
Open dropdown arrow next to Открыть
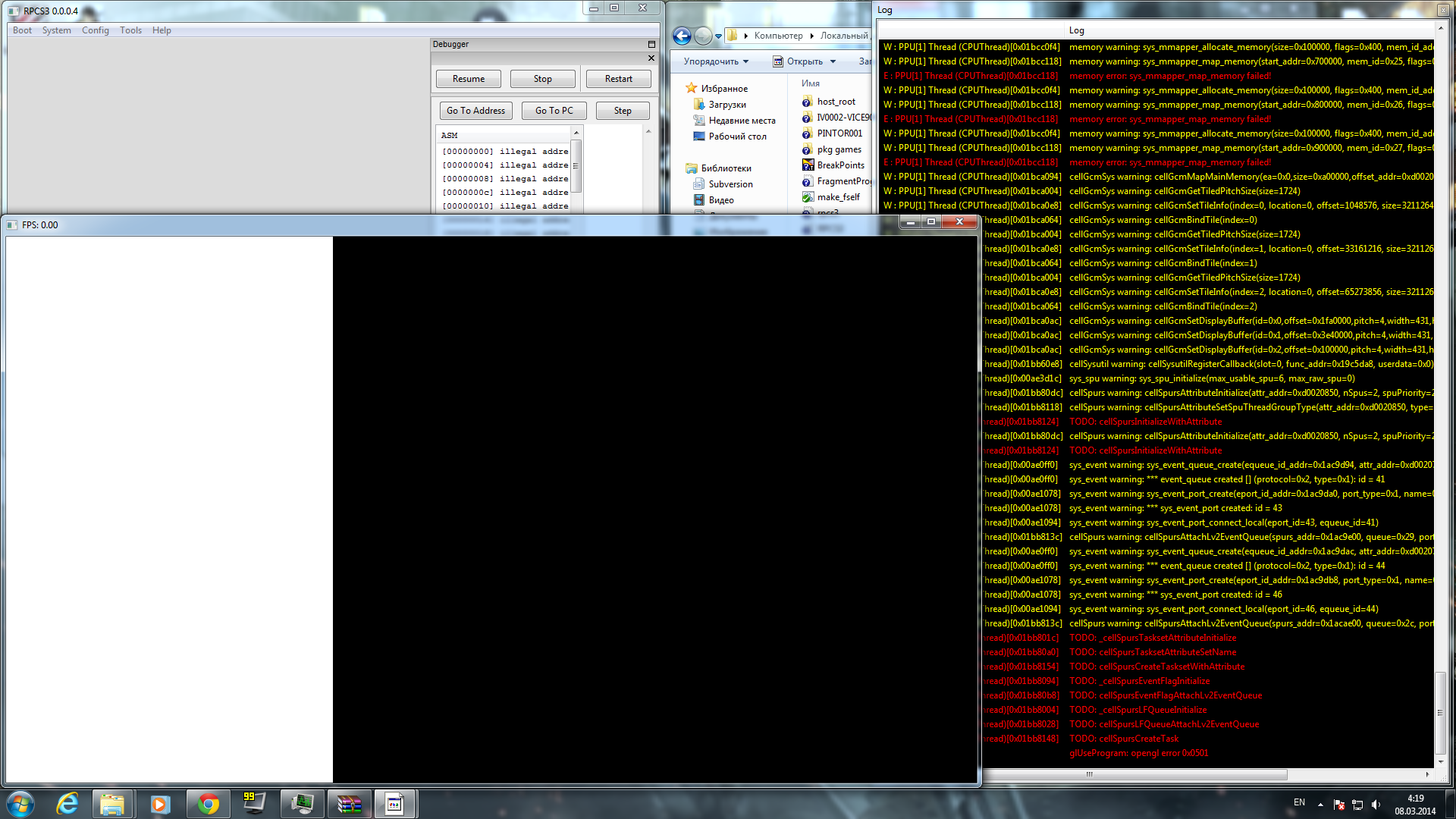point(833,62)
